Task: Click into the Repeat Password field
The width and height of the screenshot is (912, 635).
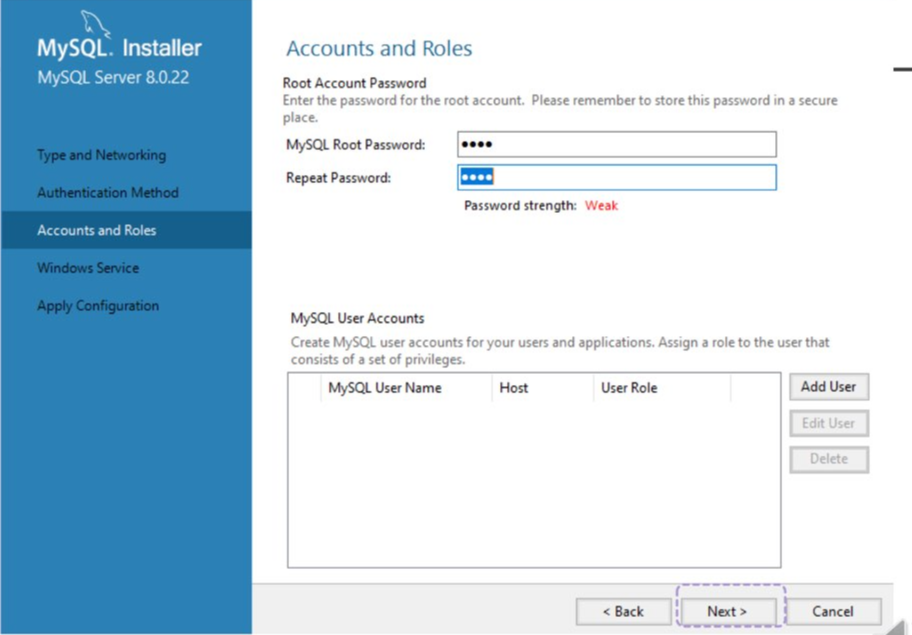Action: [x=617, y=177]
